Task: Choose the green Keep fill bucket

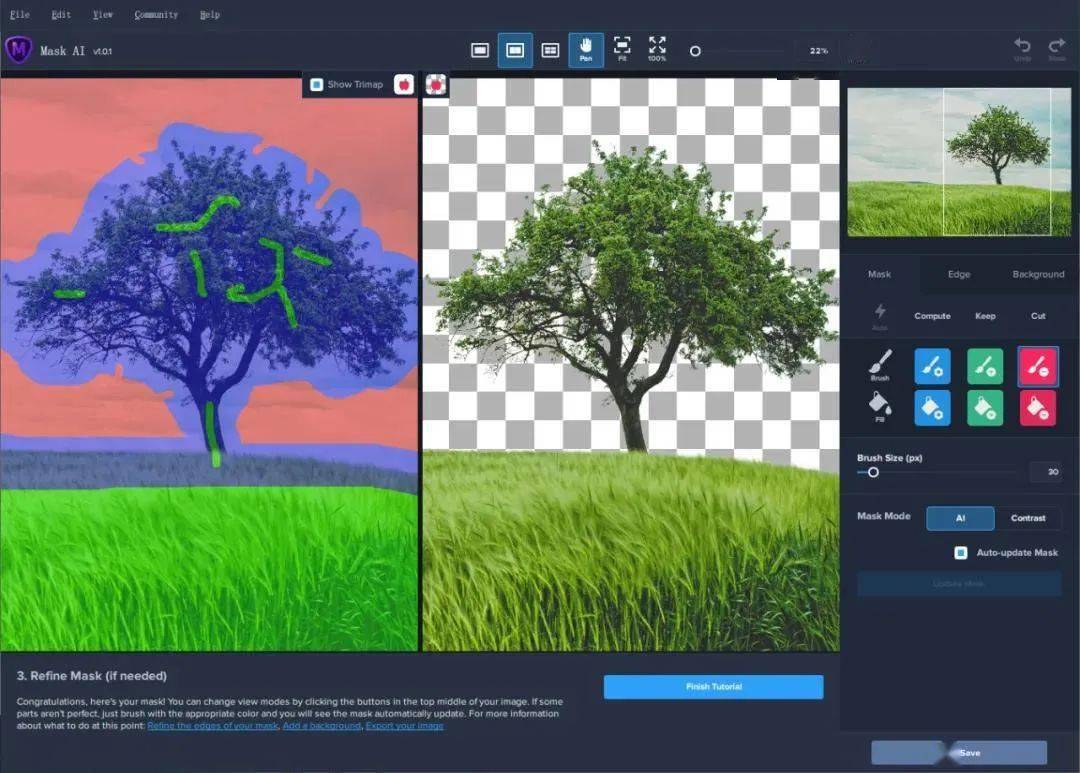Action: click(x=985, y=408)
